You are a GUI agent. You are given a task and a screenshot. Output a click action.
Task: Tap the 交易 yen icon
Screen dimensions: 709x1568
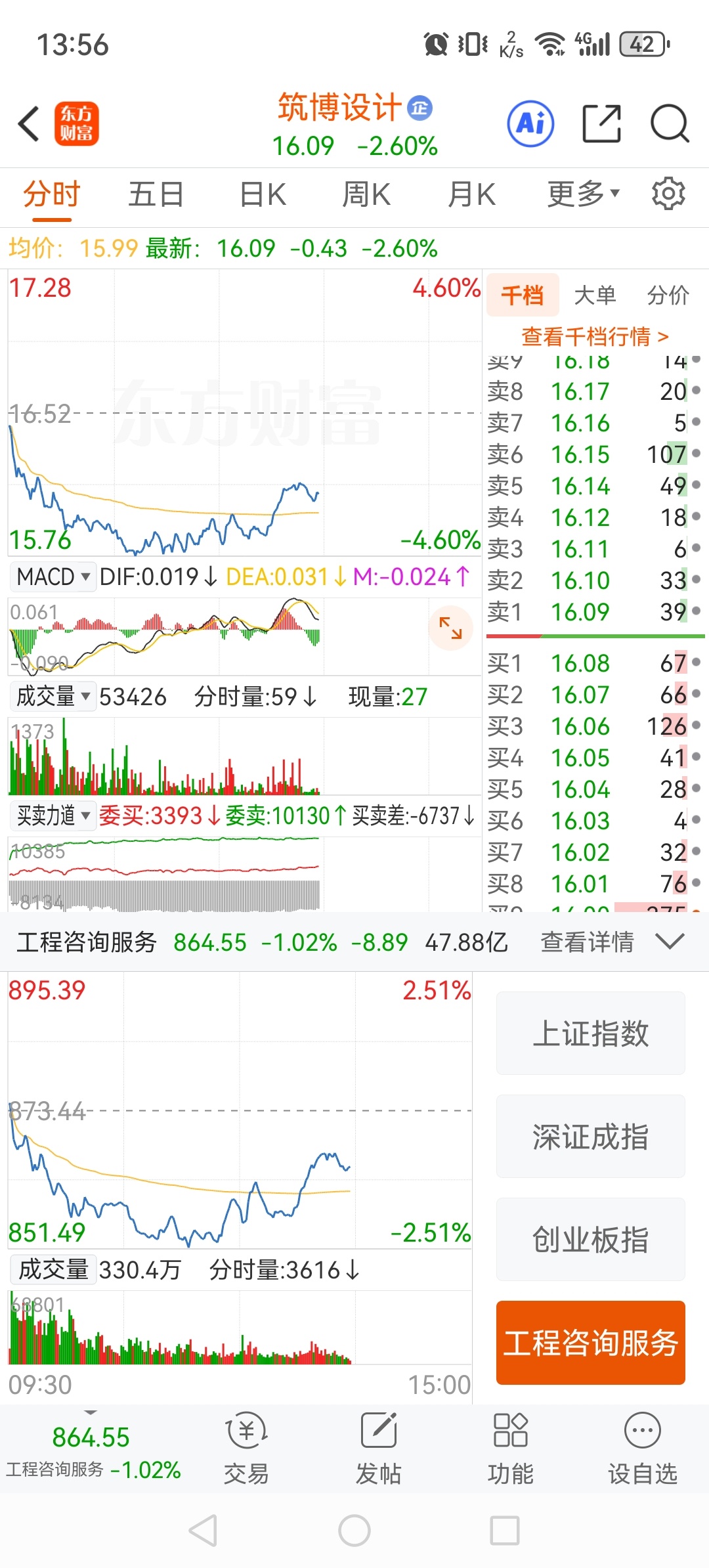tap(246, 1431)
